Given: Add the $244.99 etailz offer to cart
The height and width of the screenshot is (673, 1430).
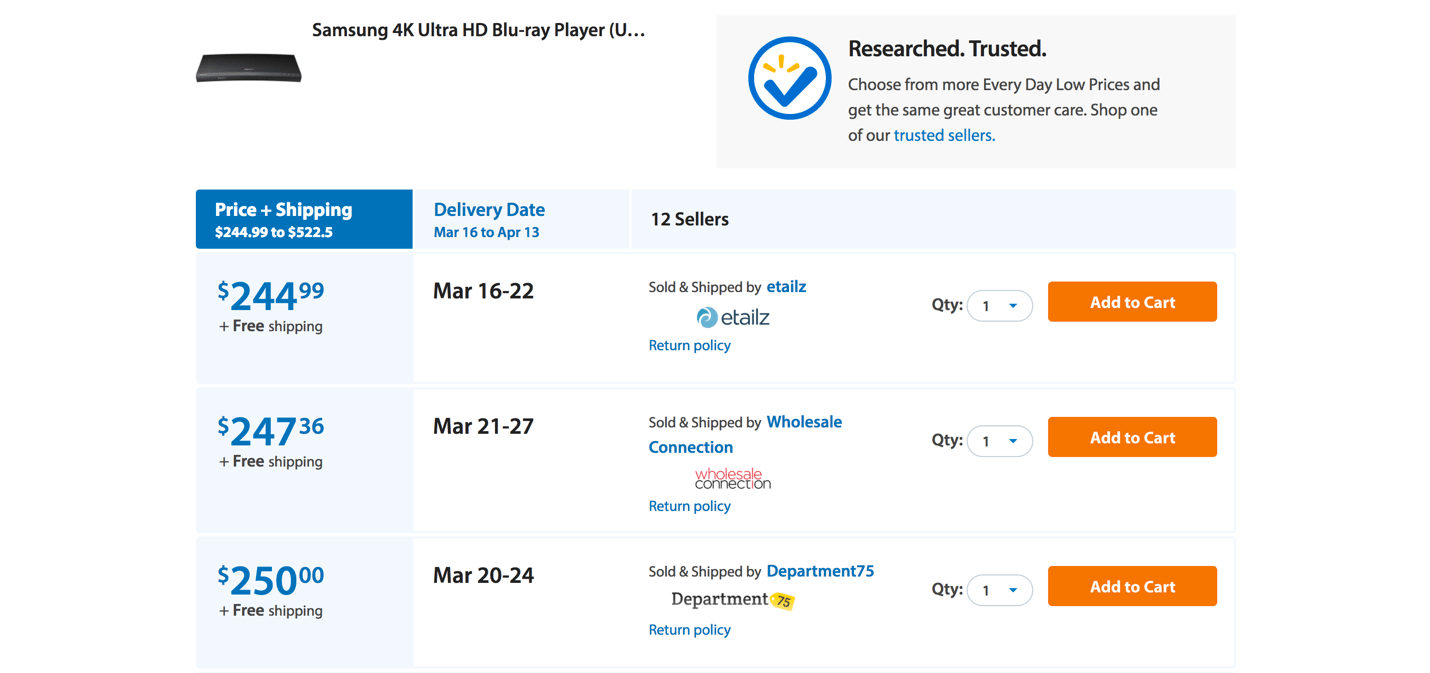Looking at the screenshot, I should pos(1132,302).
